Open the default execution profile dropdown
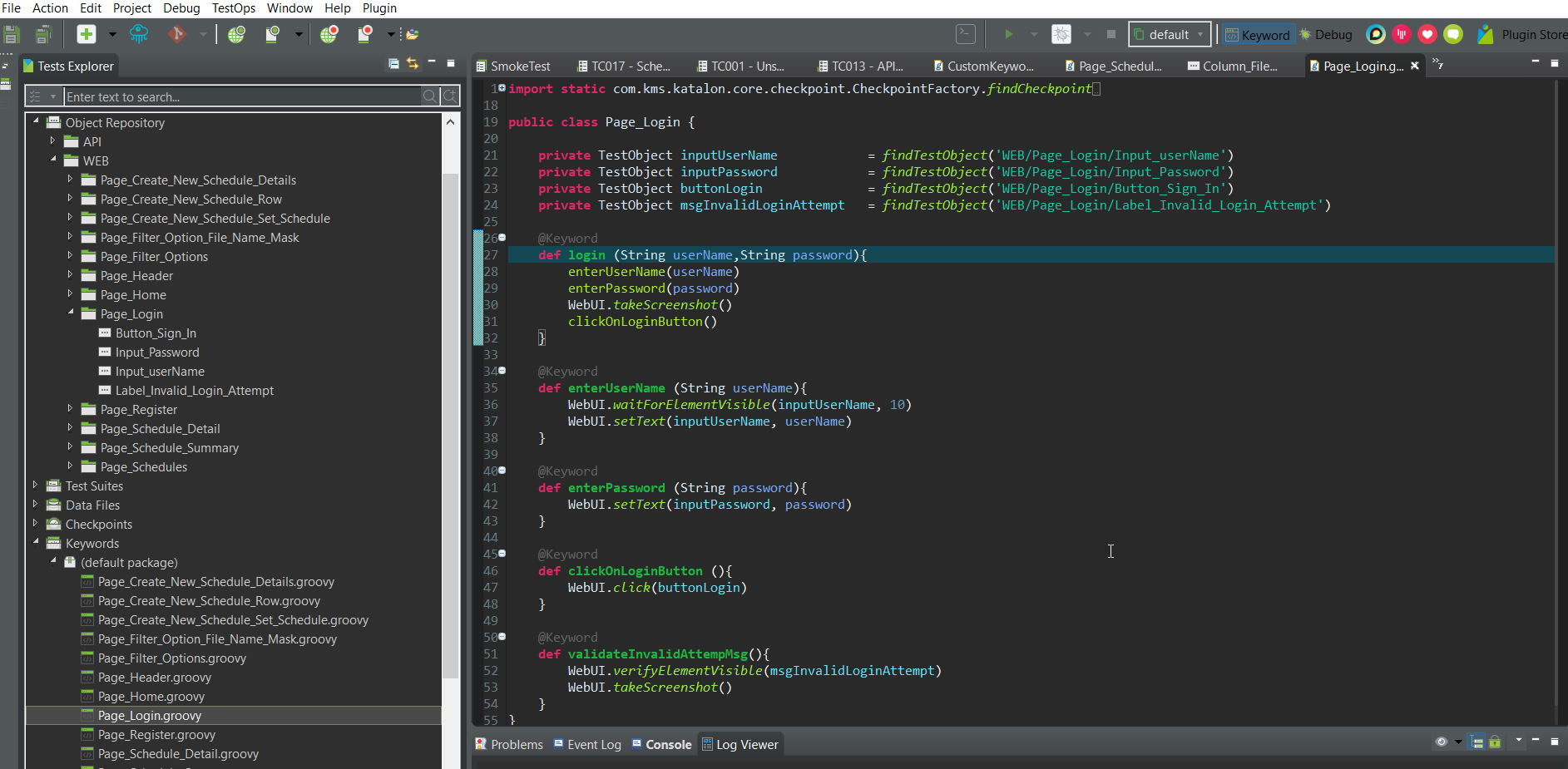This screenshot has width=1568, height=769. click(x=1169, y=35)
